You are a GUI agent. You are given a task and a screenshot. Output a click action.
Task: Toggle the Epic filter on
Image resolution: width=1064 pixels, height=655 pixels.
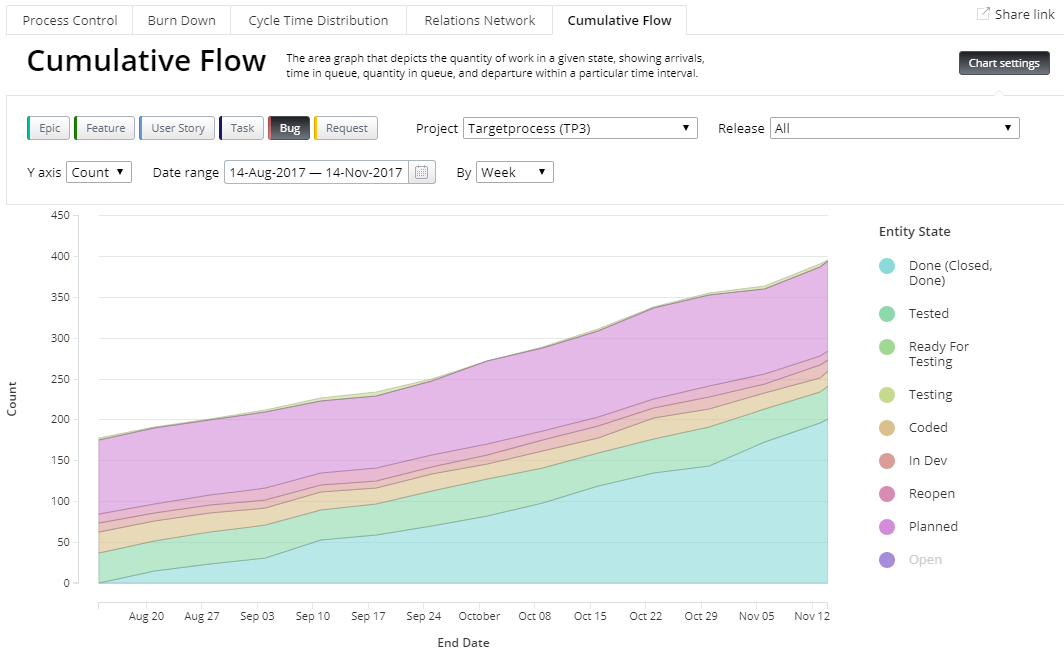(48, 128)
